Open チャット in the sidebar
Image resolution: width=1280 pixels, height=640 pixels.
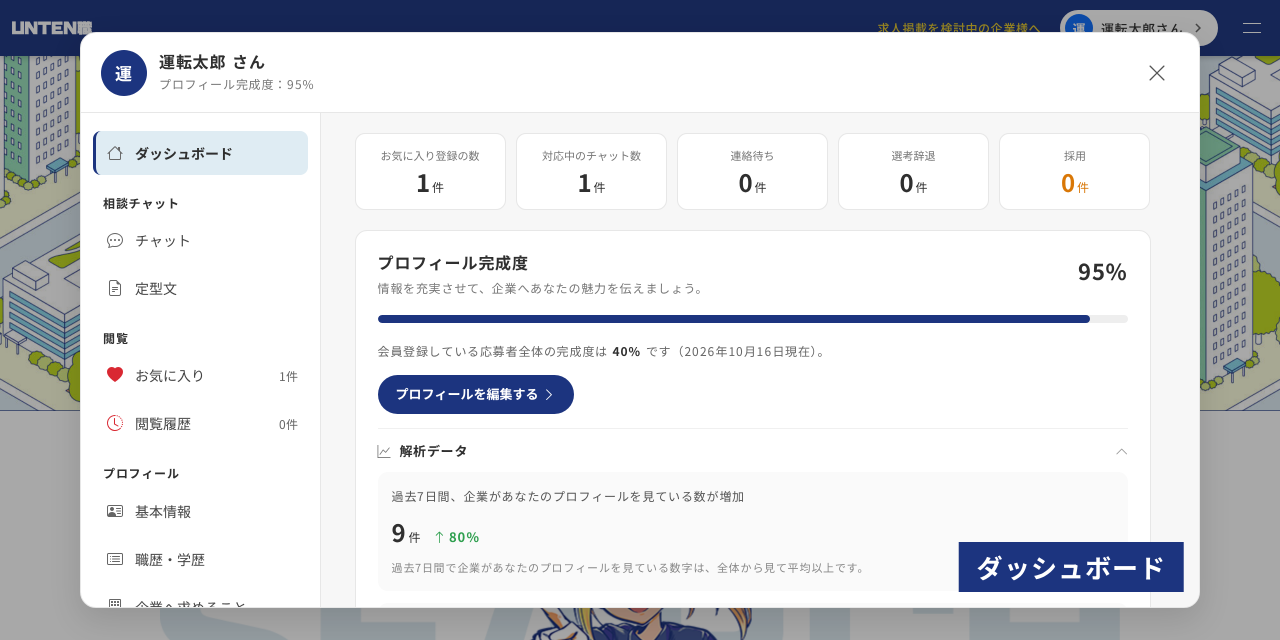click(201, 240)
